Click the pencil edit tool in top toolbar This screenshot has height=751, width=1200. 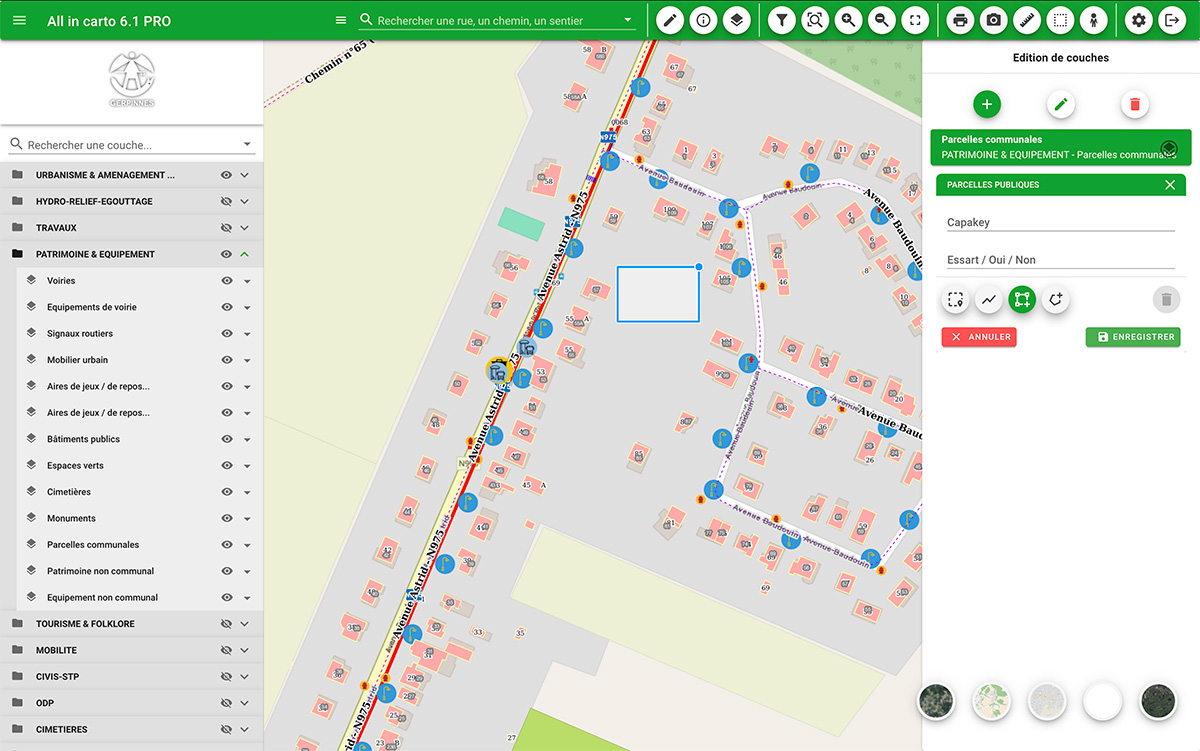[x=670, y=20]
